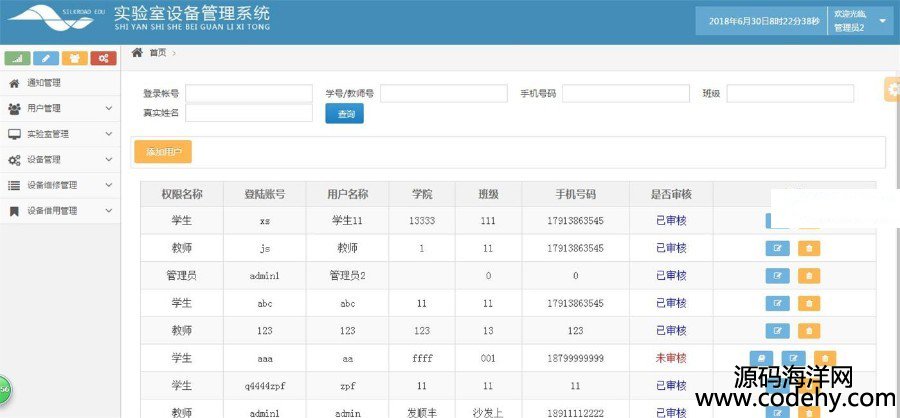This screenshot has height=418, width=900.
Task: Click the red gears shortcut icon
Action: point(103,58)
